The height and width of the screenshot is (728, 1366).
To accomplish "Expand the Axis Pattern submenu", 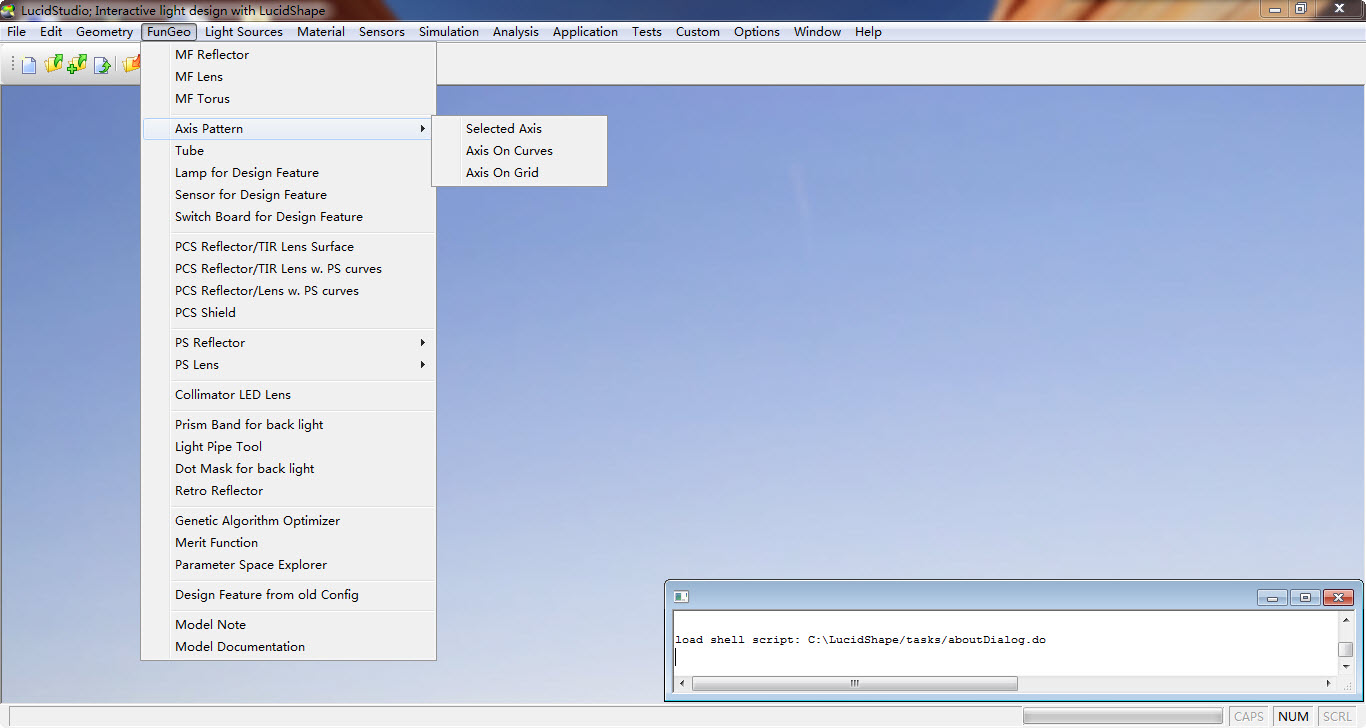I will click(288, 129).
